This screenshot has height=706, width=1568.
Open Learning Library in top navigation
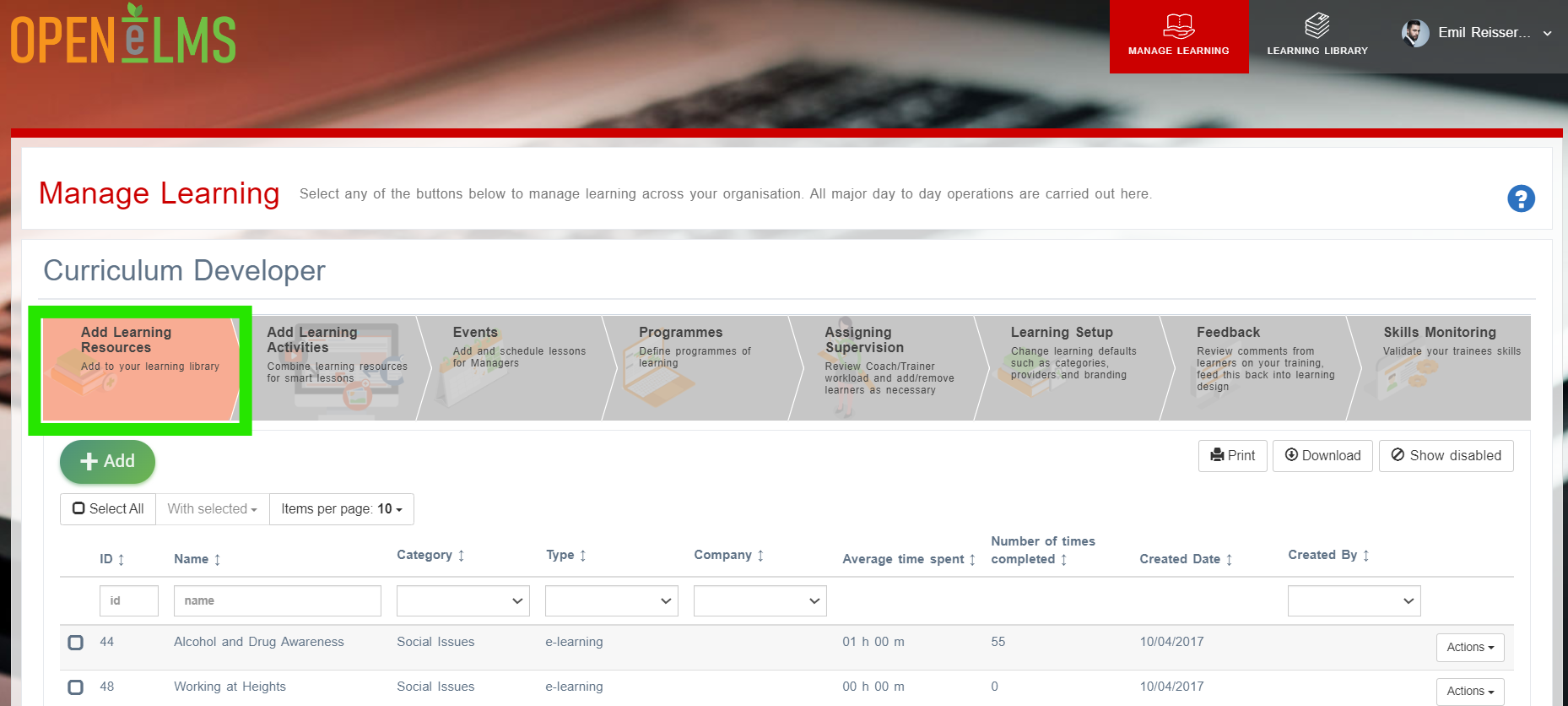pos(1317,36)
